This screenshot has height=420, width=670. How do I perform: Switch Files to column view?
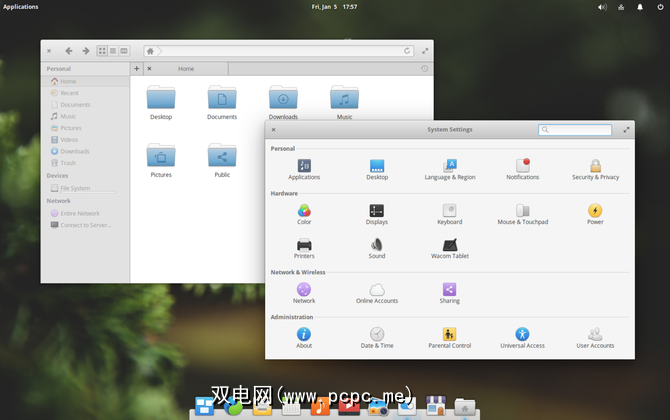124,51
